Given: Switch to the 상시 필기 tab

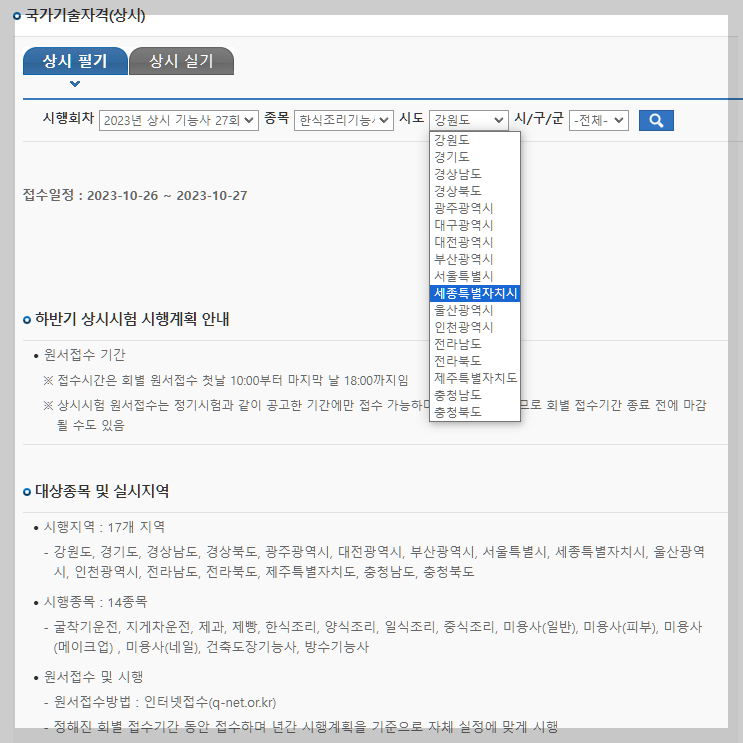Looking at the screenshot, I should point(75,61).
